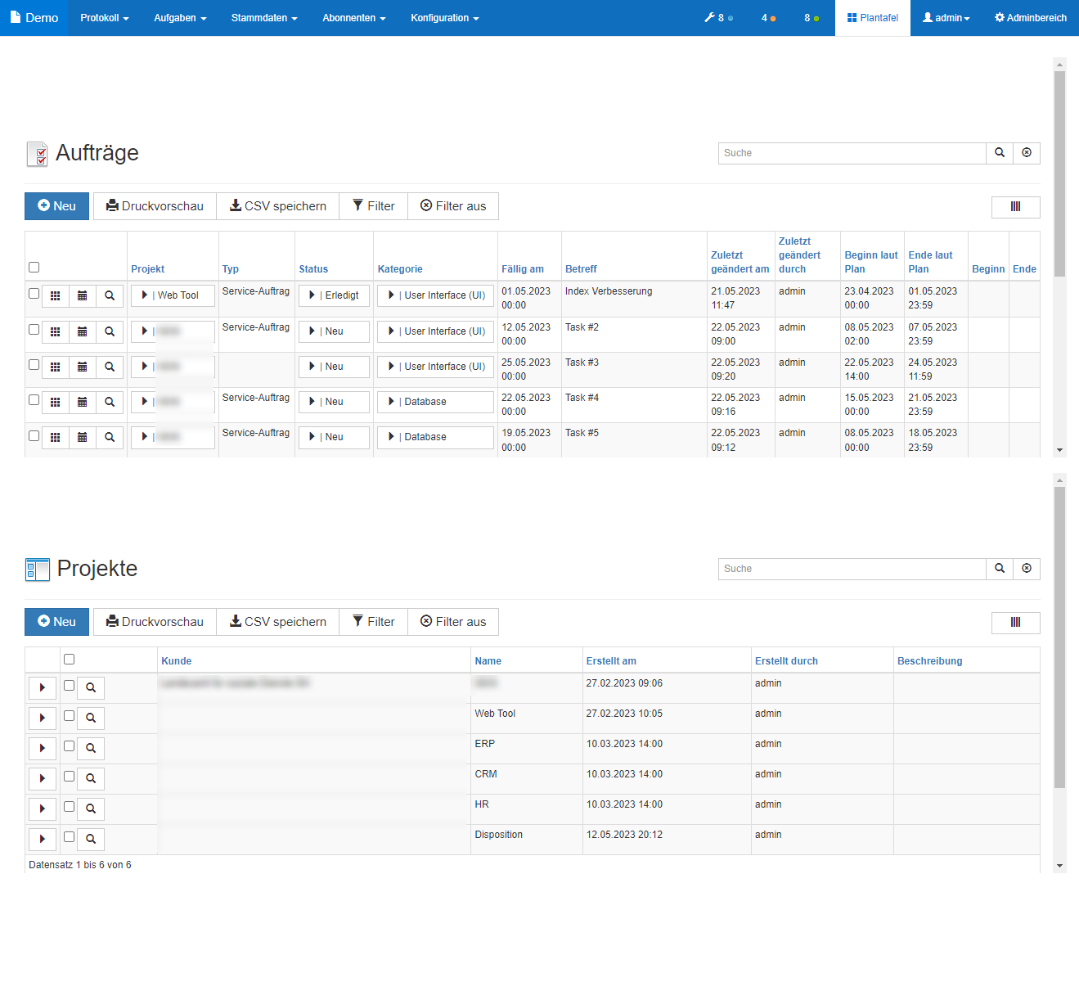Open the Stammdaten dropdown menu
1079x1000 pixels.
pyautogui.click(x=264, y=18)
